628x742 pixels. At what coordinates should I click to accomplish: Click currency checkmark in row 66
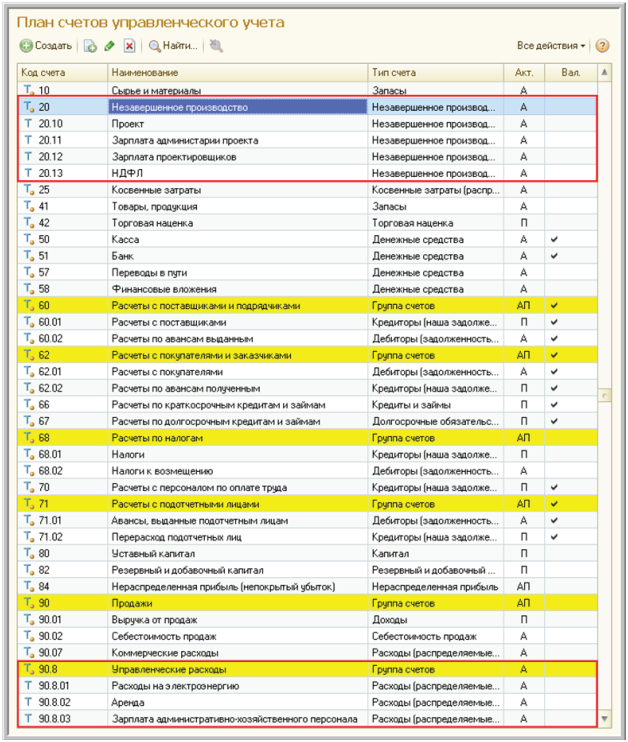554,405
